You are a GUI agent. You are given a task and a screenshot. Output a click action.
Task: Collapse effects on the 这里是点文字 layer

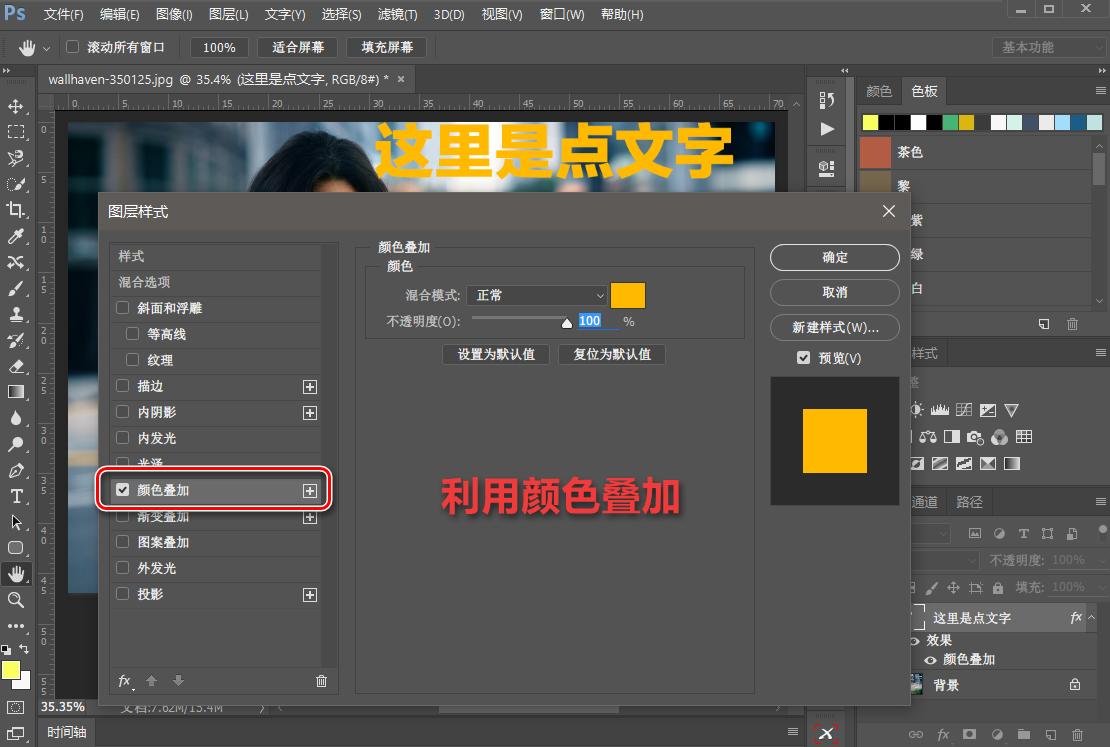pos(1090,617)
